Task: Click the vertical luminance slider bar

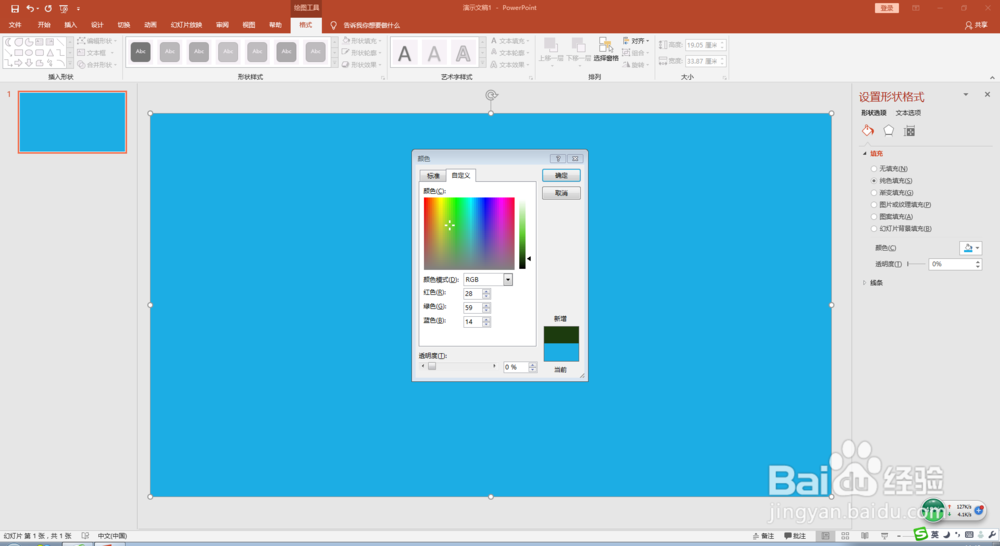Action: tap(522, 233)
